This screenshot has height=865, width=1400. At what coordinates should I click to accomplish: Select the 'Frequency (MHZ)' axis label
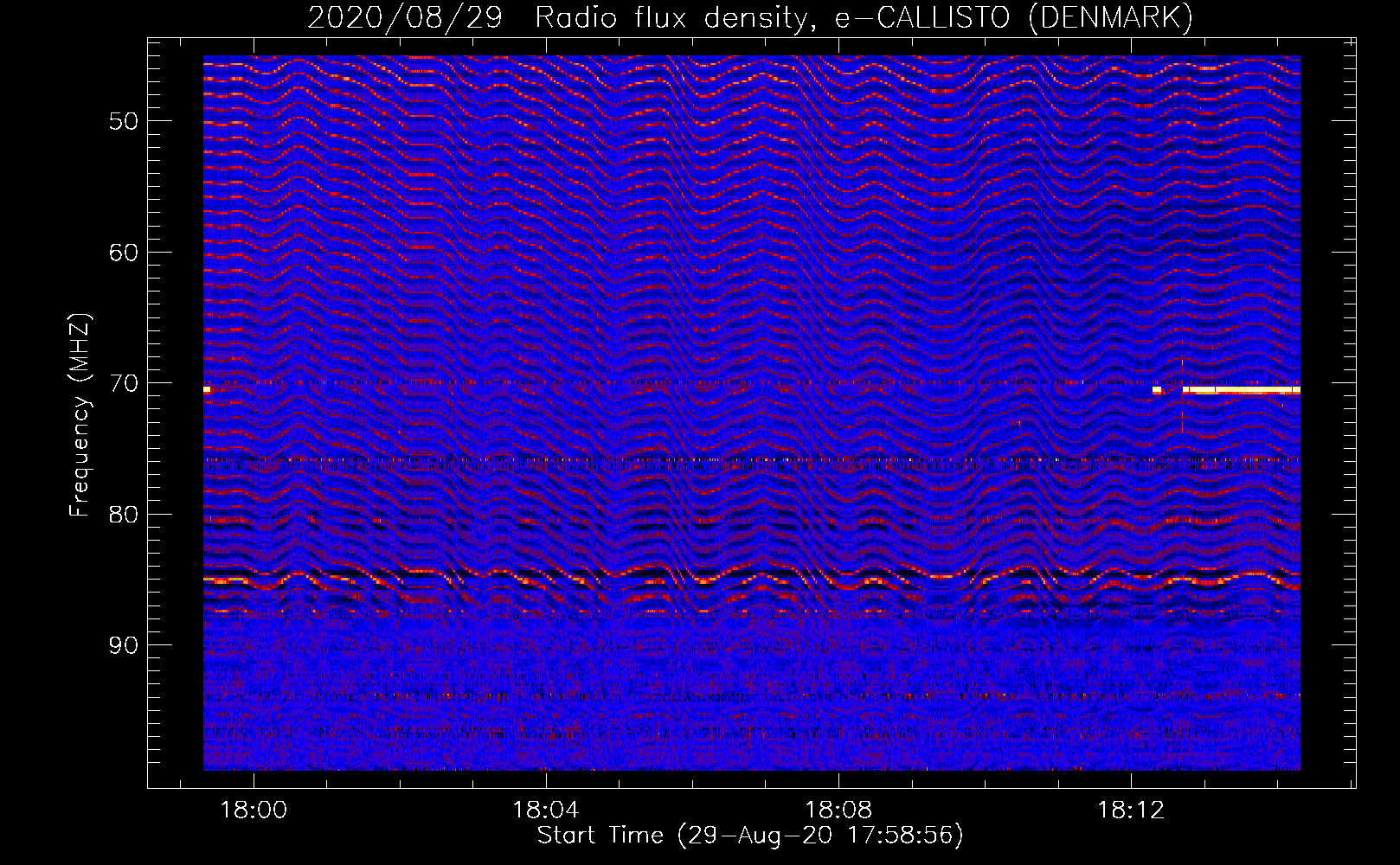tap(80, 415)
